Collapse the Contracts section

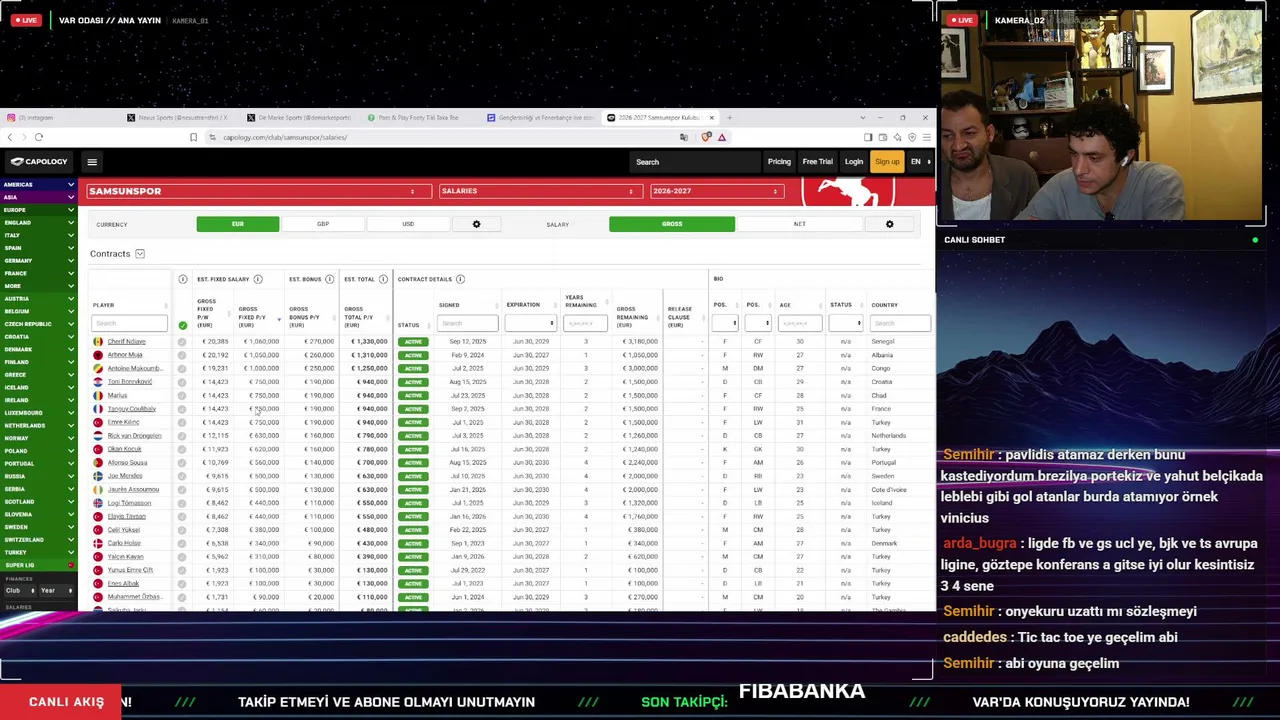(140, 254)
